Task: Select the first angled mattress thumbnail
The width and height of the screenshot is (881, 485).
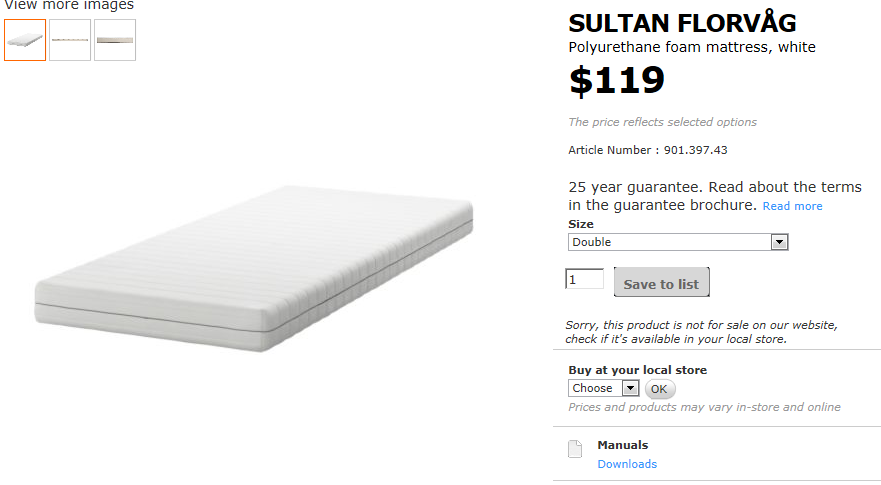Action: [x=25, y=40]
